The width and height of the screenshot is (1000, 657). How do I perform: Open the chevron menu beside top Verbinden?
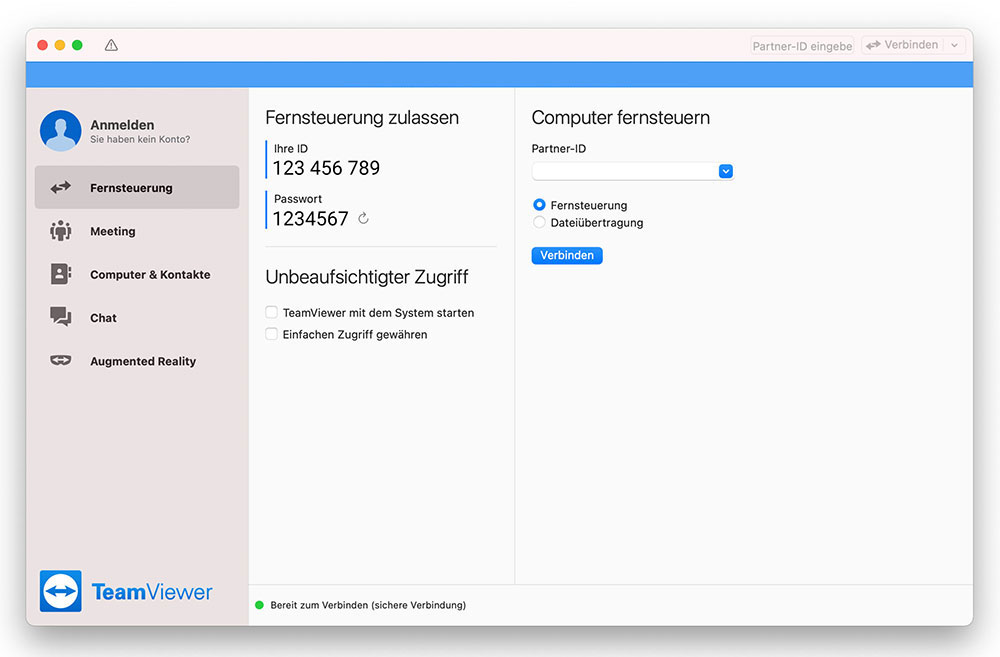955,45
